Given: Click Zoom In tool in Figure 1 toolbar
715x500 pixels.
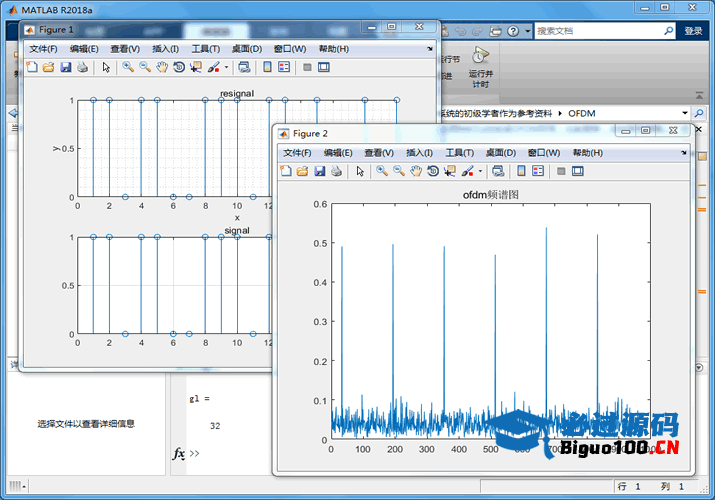Looking at the screenshot, I should pos(128,68).
